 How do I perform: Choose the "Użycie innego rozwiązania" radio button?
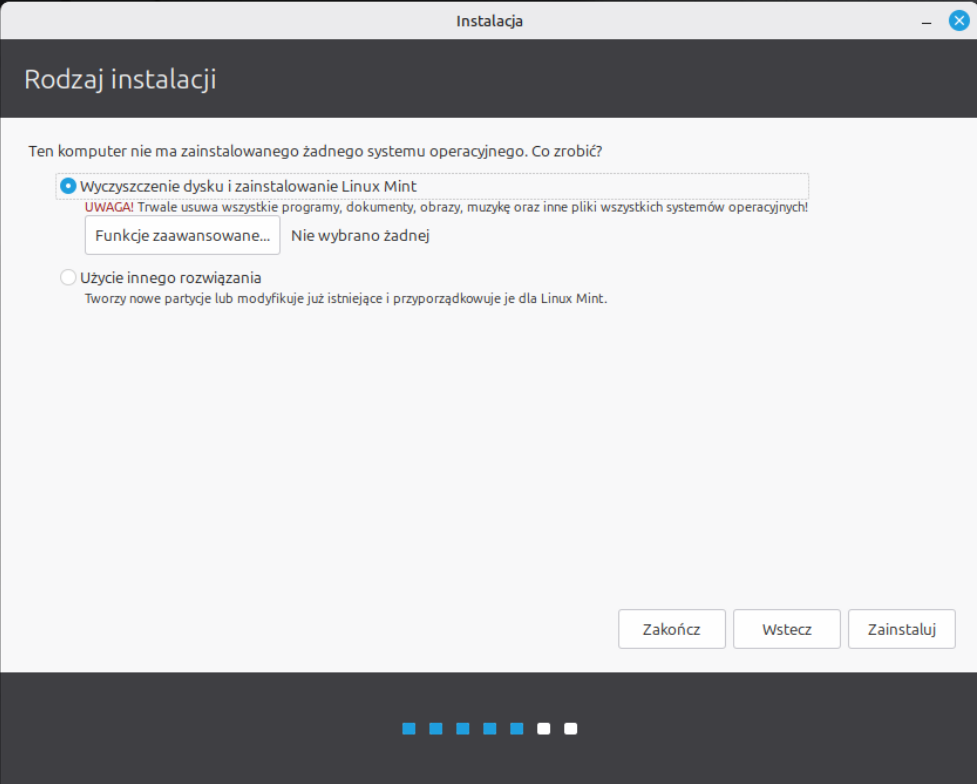point(68,277)
